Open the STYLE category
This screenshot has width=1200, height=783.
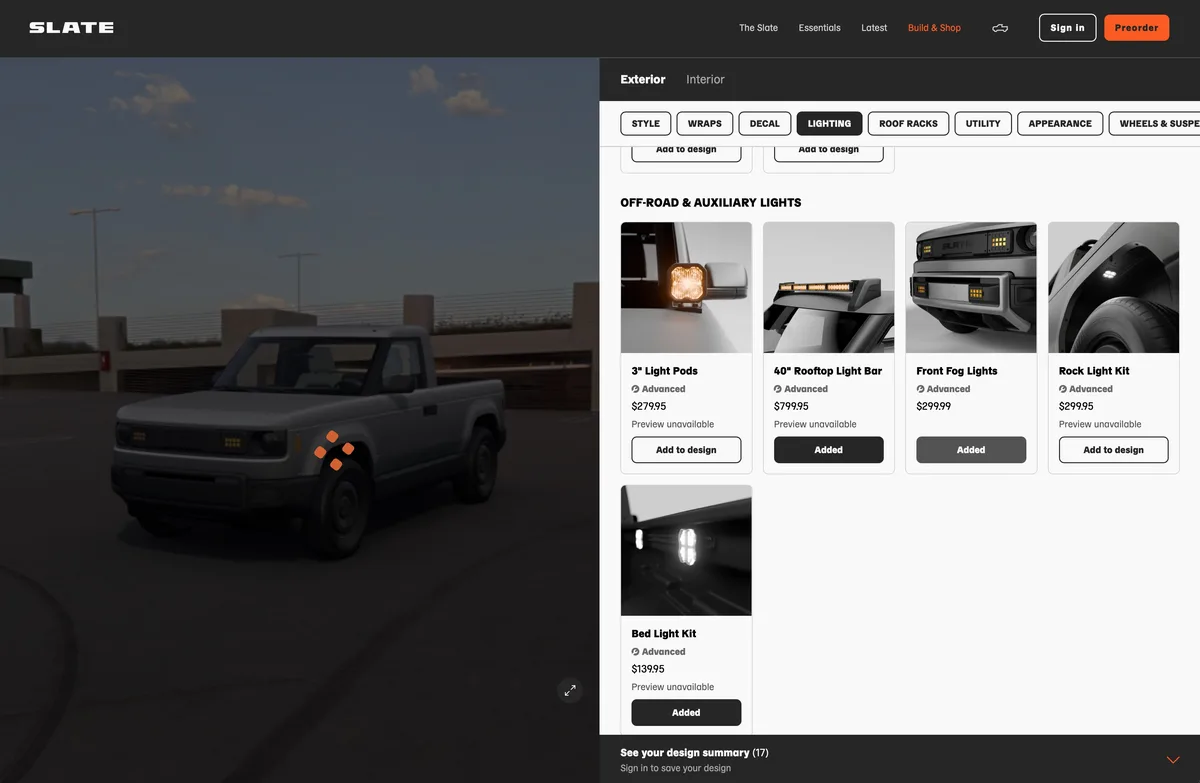click(x=646, y=123)
